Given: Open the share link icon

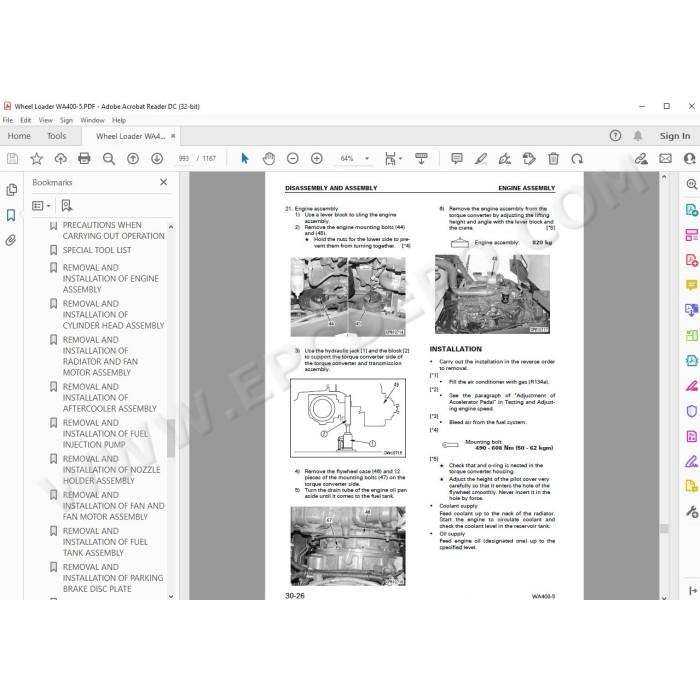Looking at the screenshot, I should coord(642,158).
